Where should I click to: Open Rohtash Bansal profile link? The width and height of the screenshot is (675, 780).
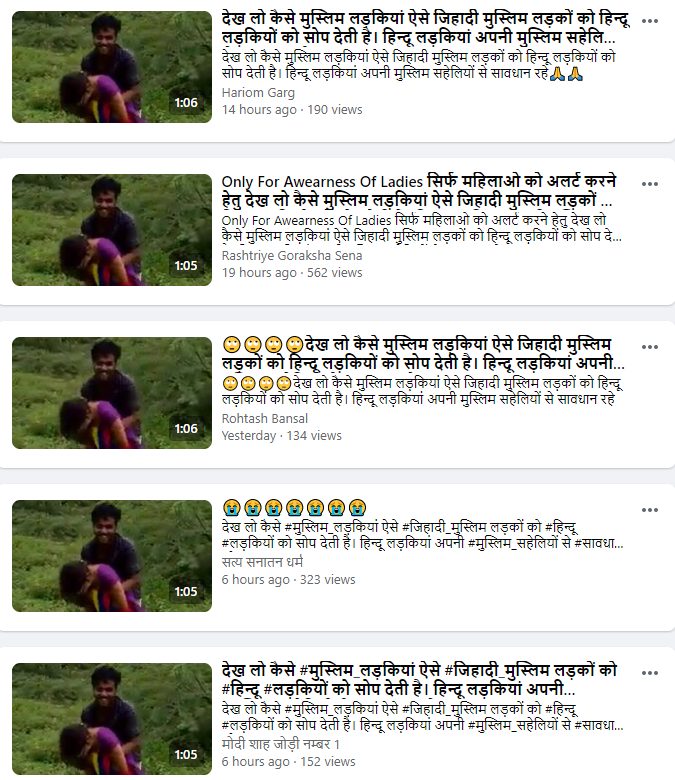[x=265, y=419]
